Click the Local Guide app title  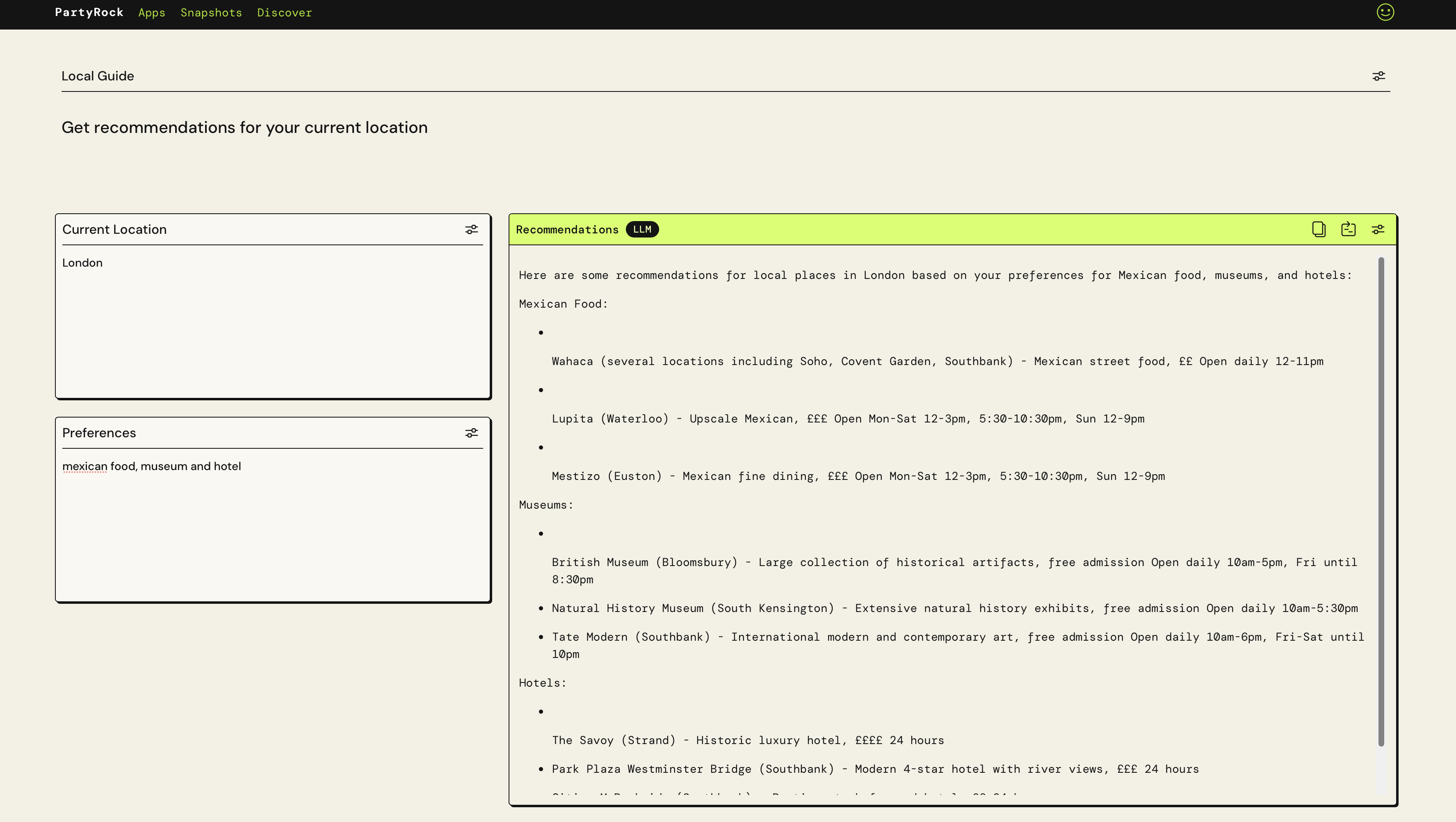97,76
